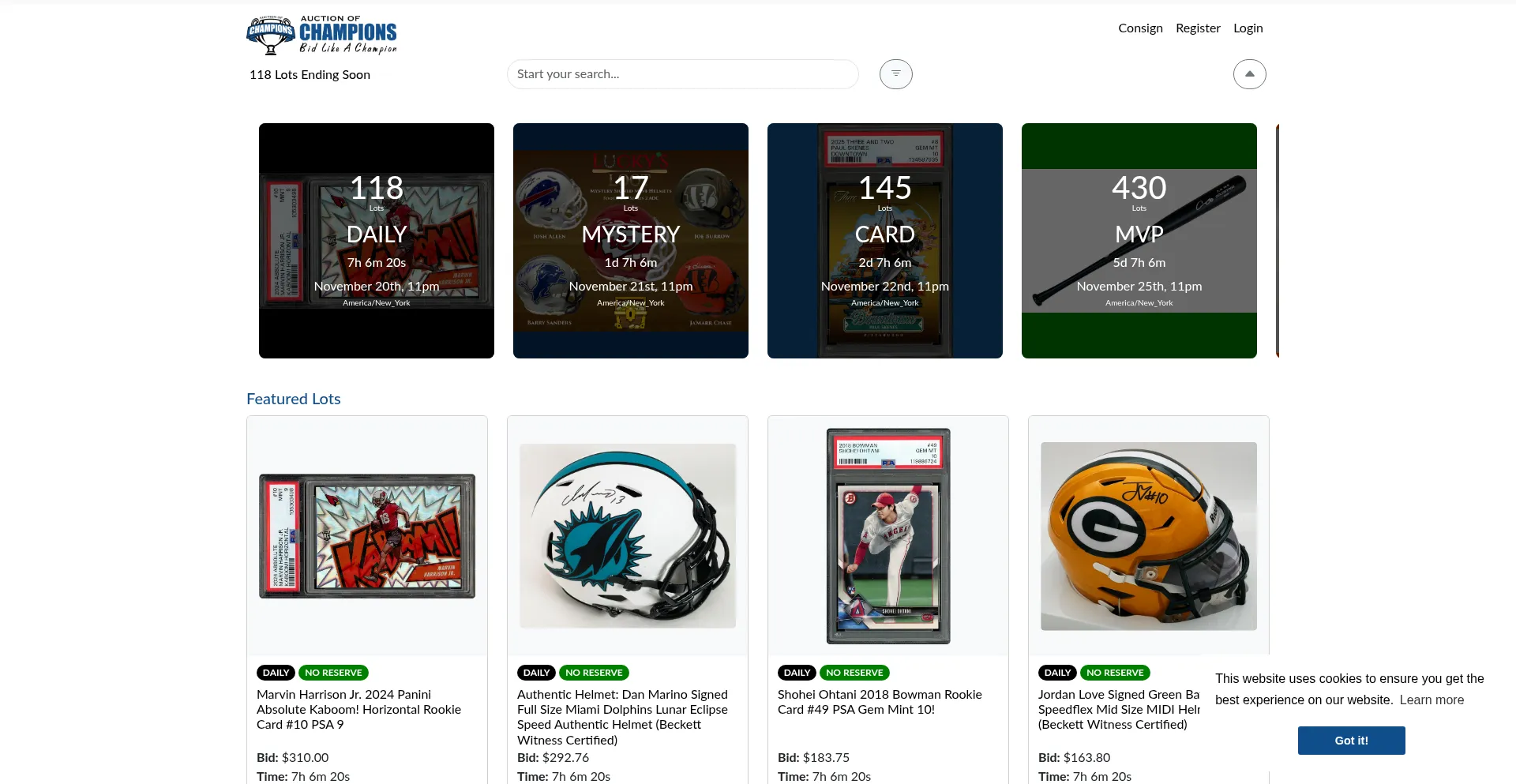Open the DAILY auction card with 118 lots
Screen dimensions: 1516x784
(377, 241)
